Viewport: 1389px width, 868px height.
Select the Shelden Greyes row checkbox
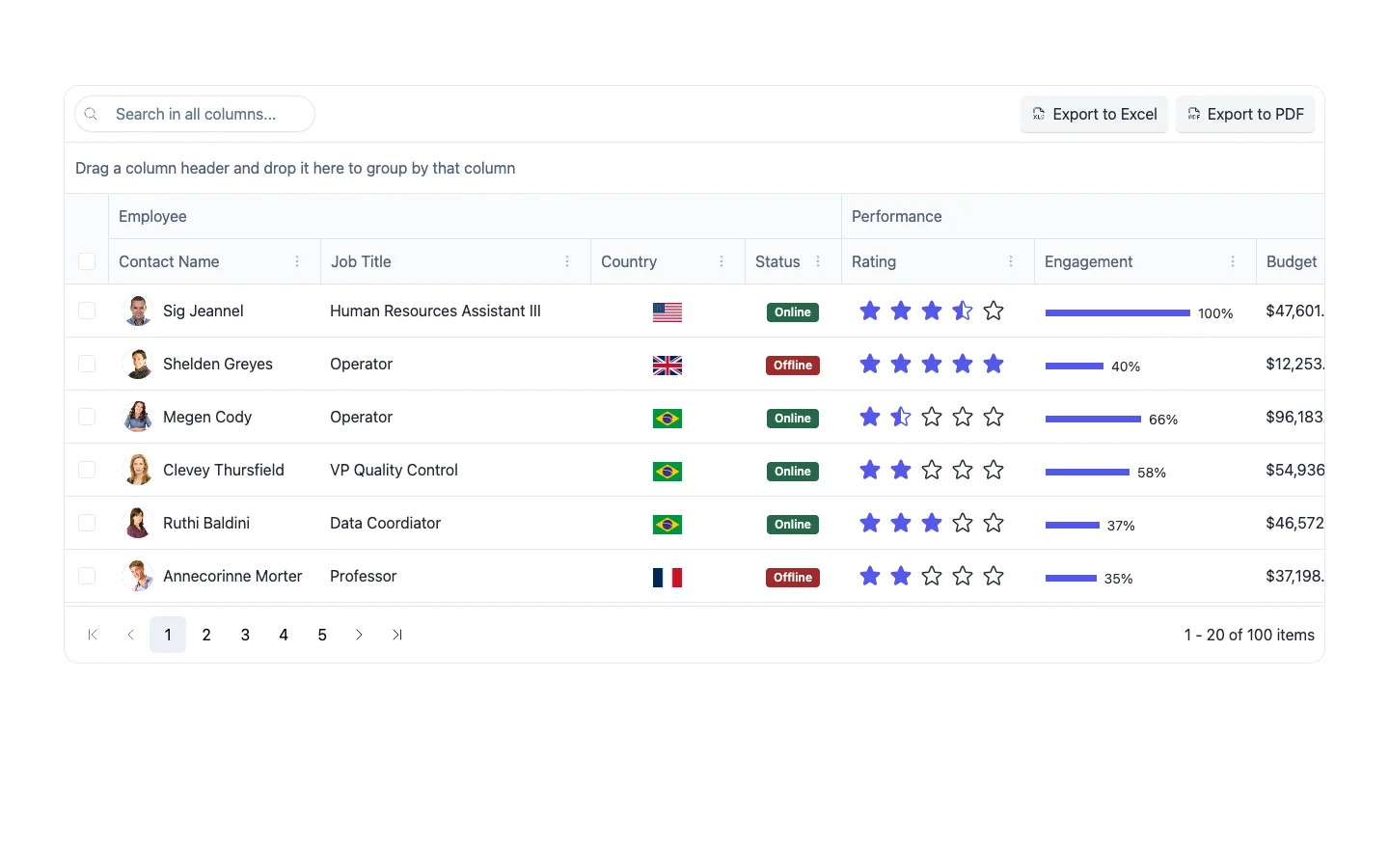point(87,364)
